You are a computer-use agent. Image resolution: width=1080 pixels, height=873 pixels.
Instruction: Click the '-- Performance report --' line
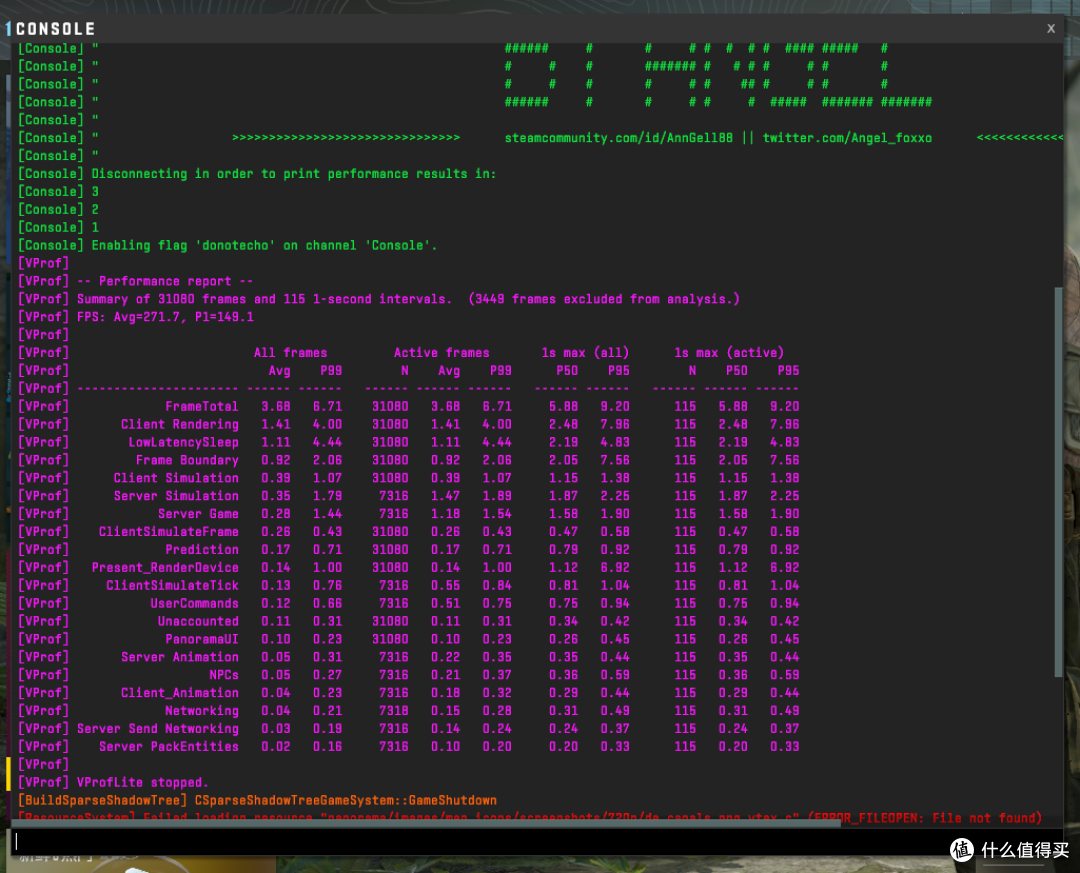pos(165,281)
